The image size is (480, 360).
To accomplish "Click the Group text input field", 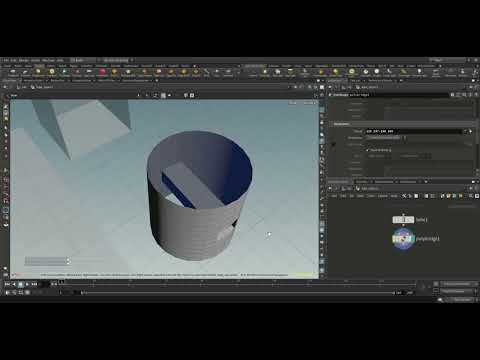I will tap(413, 131).
